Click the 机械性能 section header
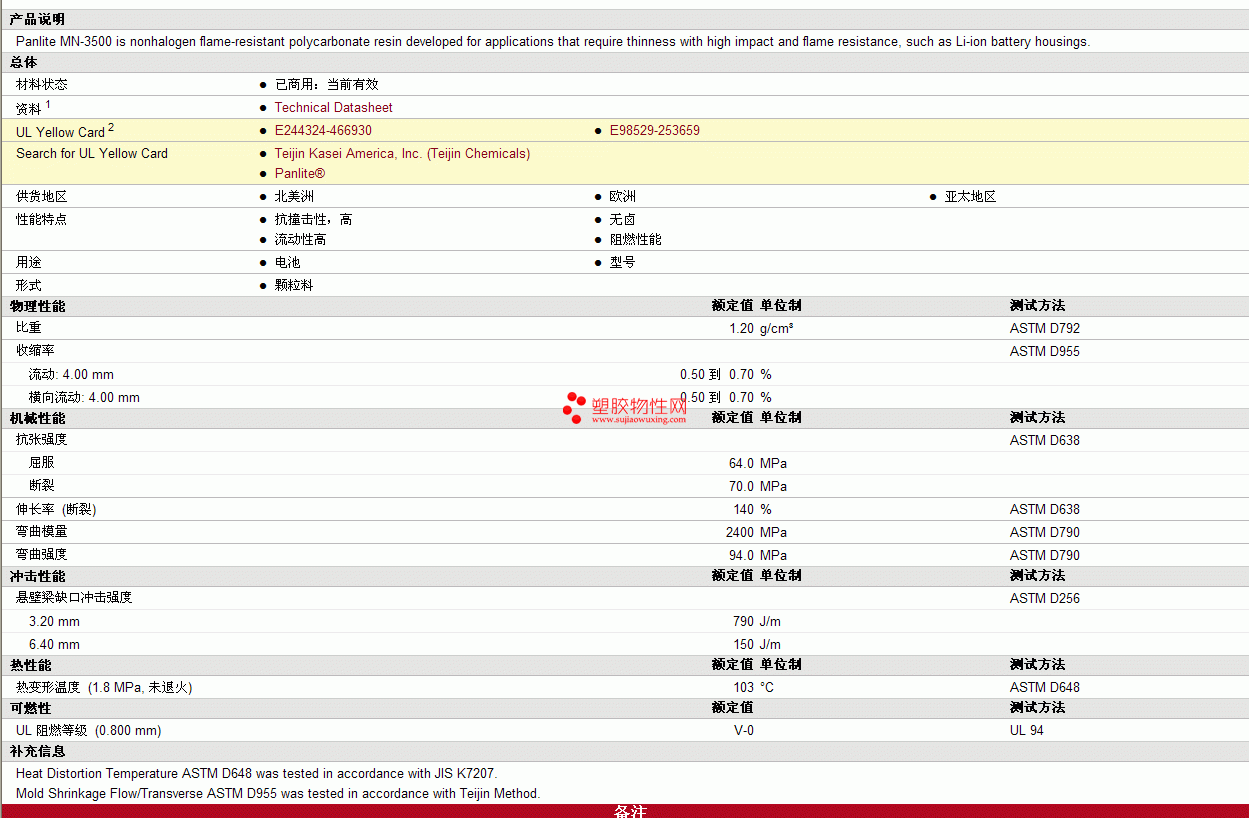Viewport: 1249px width, 818px height. pyautogui.click(x=37, y=418)
